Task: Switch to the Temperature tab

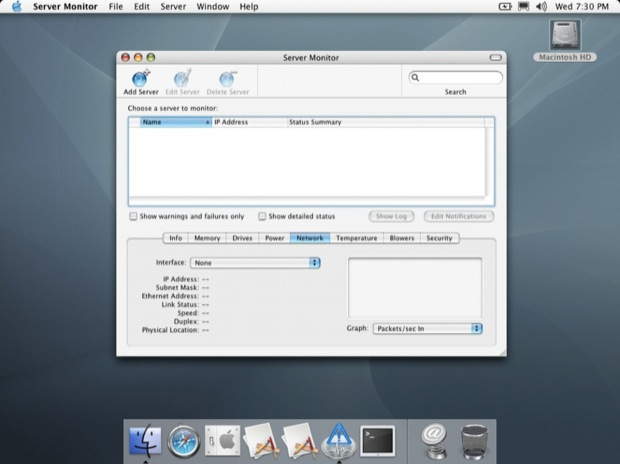Action: coord(357,238)
